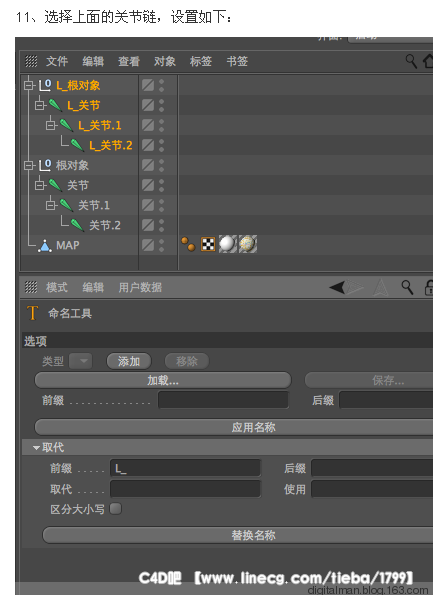Click the attribute manager search icon
Viewport: 439px width, 595px height.
[408, 288]
